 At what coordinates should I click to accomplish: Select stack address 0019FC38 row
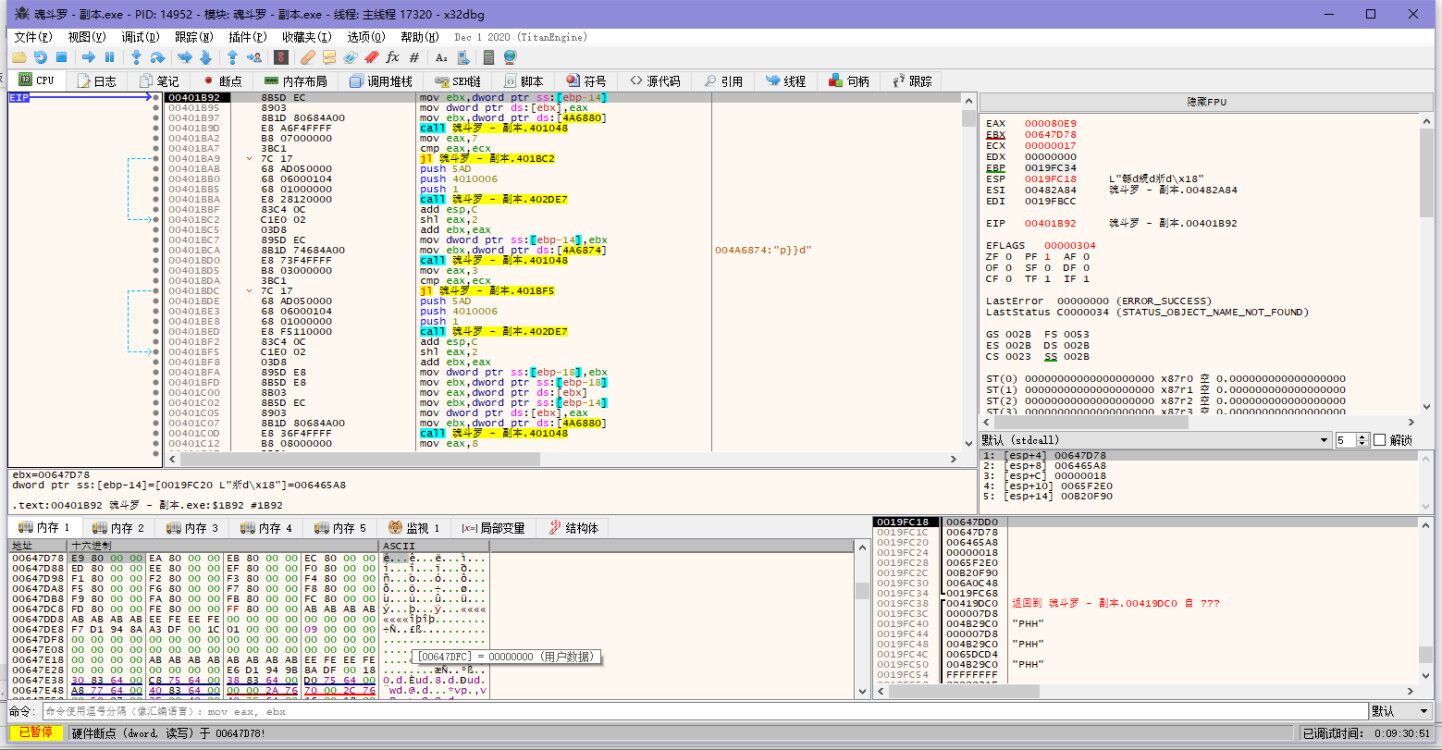pos(1146,603)
